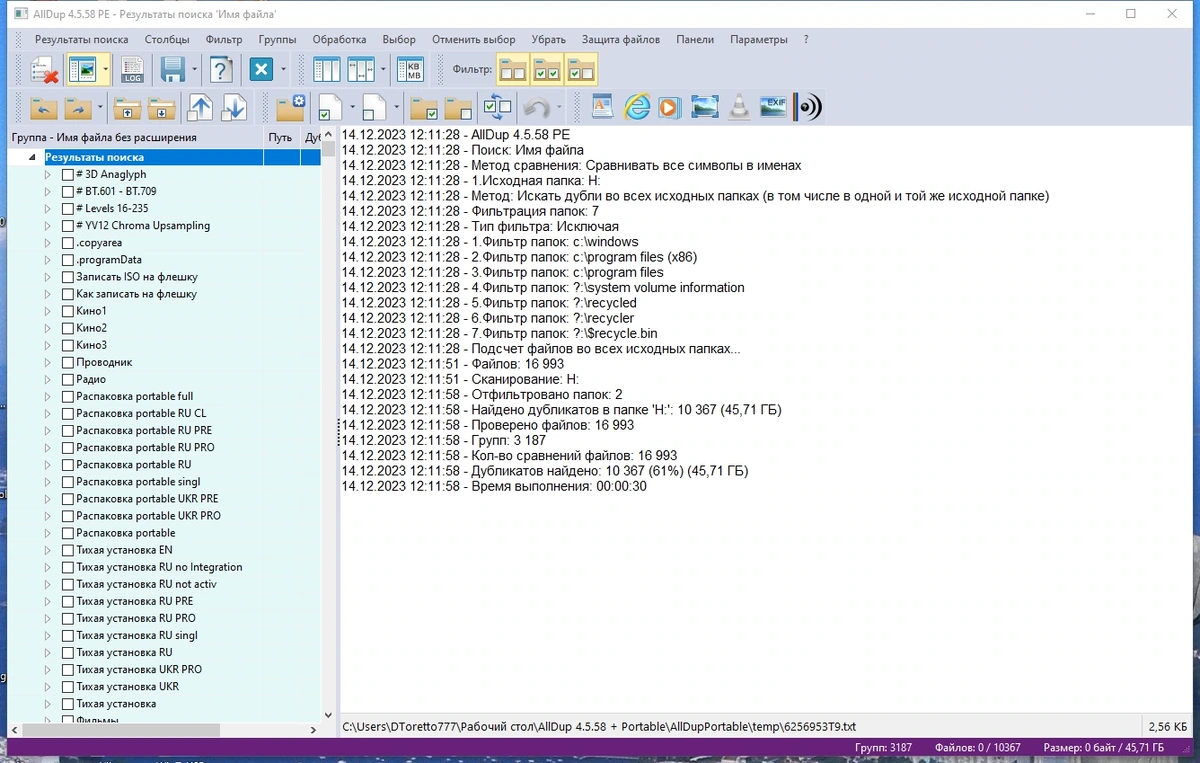Image resolution: width=1200 pixels, height=763 pixels.
Task: Check the box for Кино1 group
Action: (x=67, y=311)
